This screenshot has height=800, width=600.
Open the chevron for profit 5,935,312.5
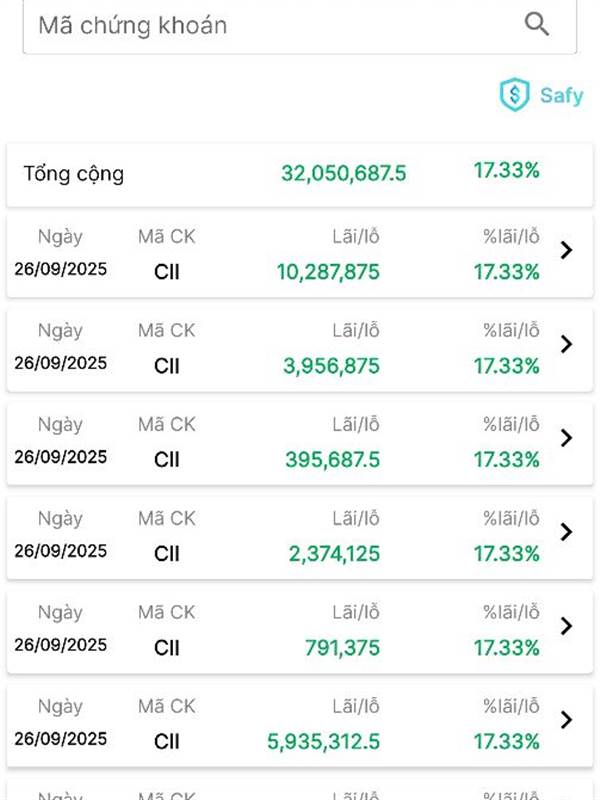coord(567,720)
